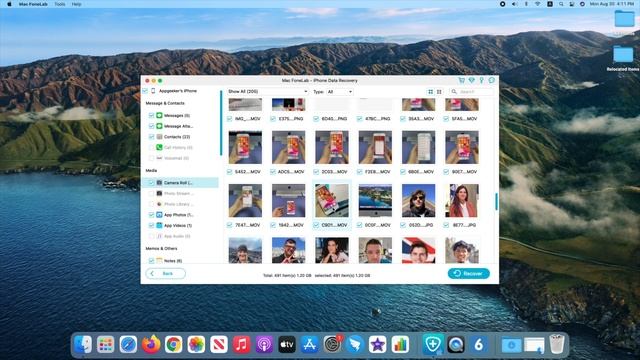Uncheck the Contacts (23) checkbox
Viewport: 640px width, 360px height.
point(151,137)
